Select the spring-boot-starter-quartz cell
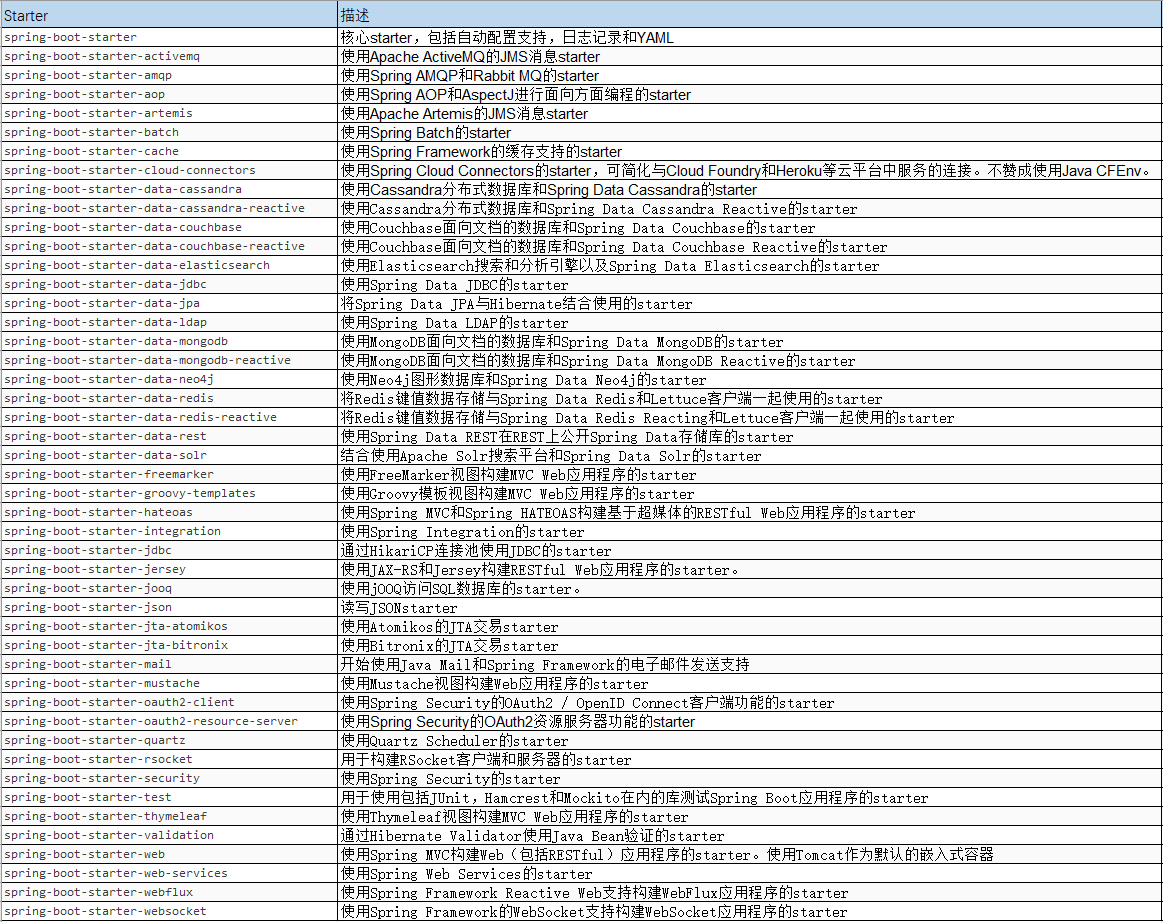The image size is (1163, 922). click(169, 741)
